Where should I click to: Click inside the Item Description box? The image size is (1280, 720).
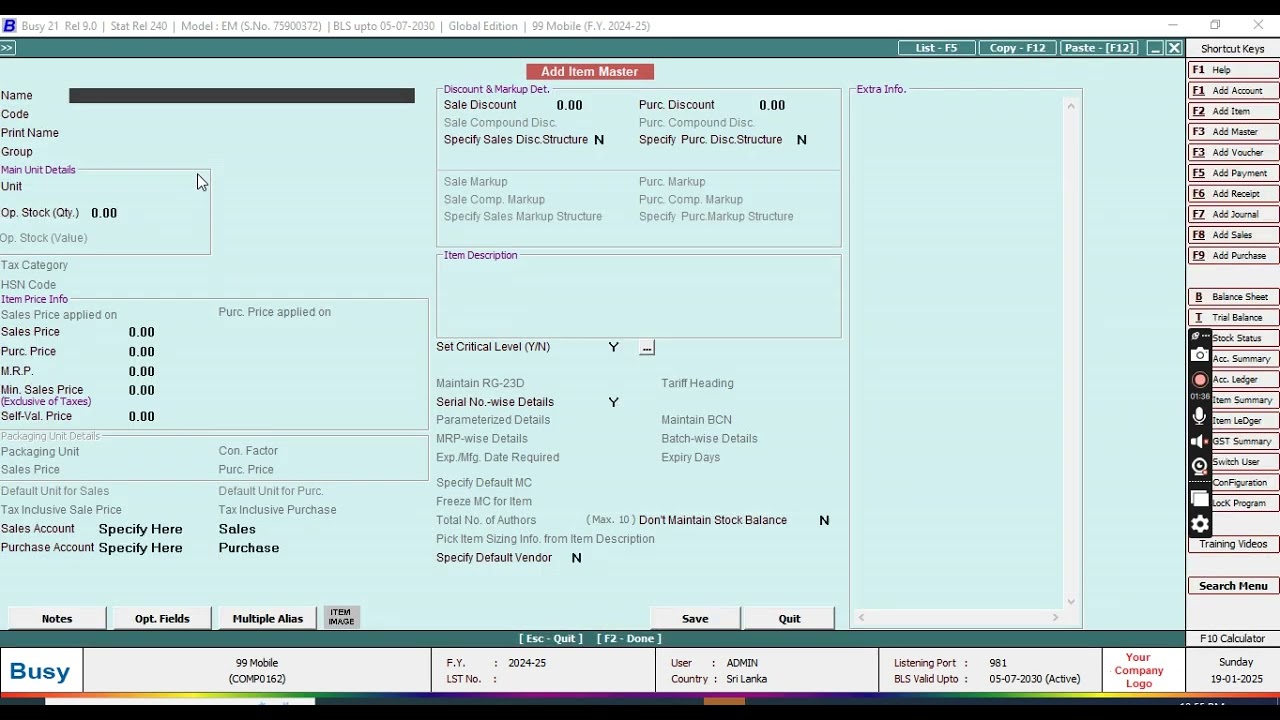click(x=639, y=298)
